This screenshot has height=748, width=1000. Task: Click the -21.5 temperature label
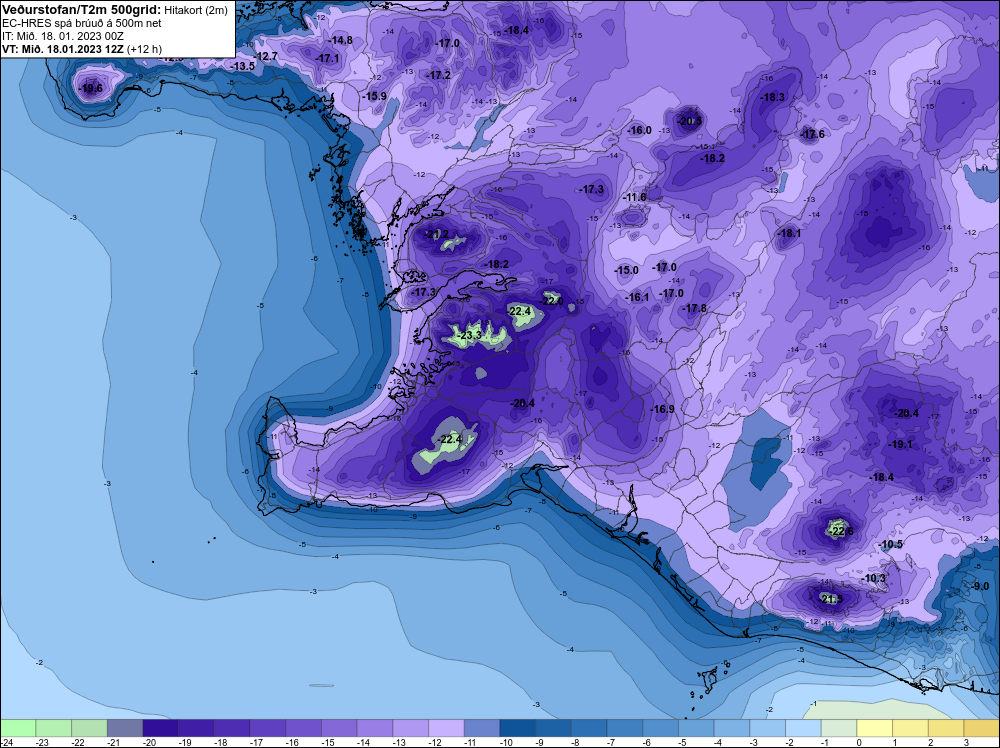click(x=830, y=599)
